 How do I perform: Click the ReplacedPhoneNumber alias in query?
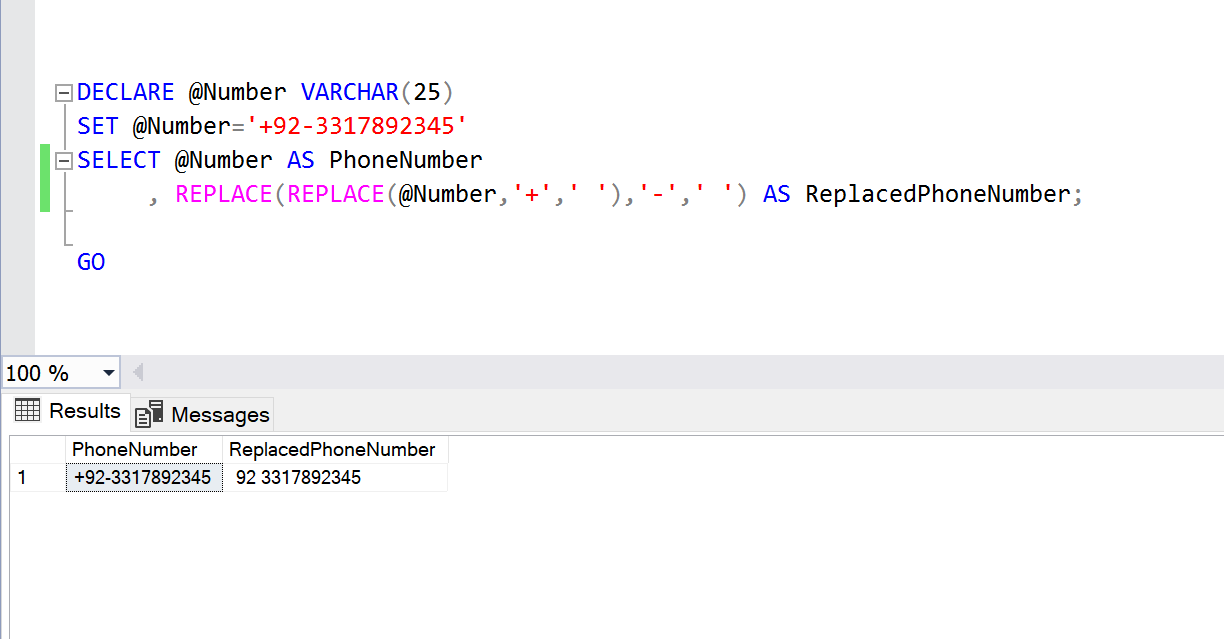click(937, 194)
